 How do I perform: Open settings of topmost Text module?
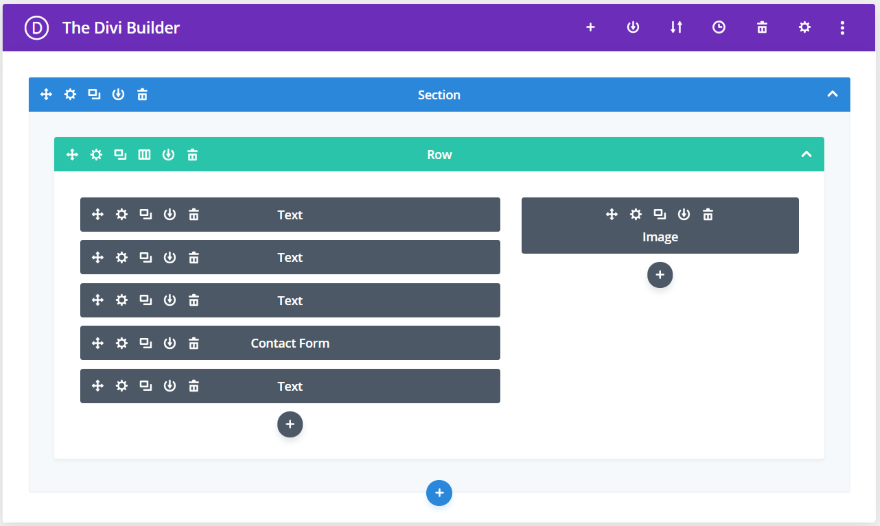122,214
